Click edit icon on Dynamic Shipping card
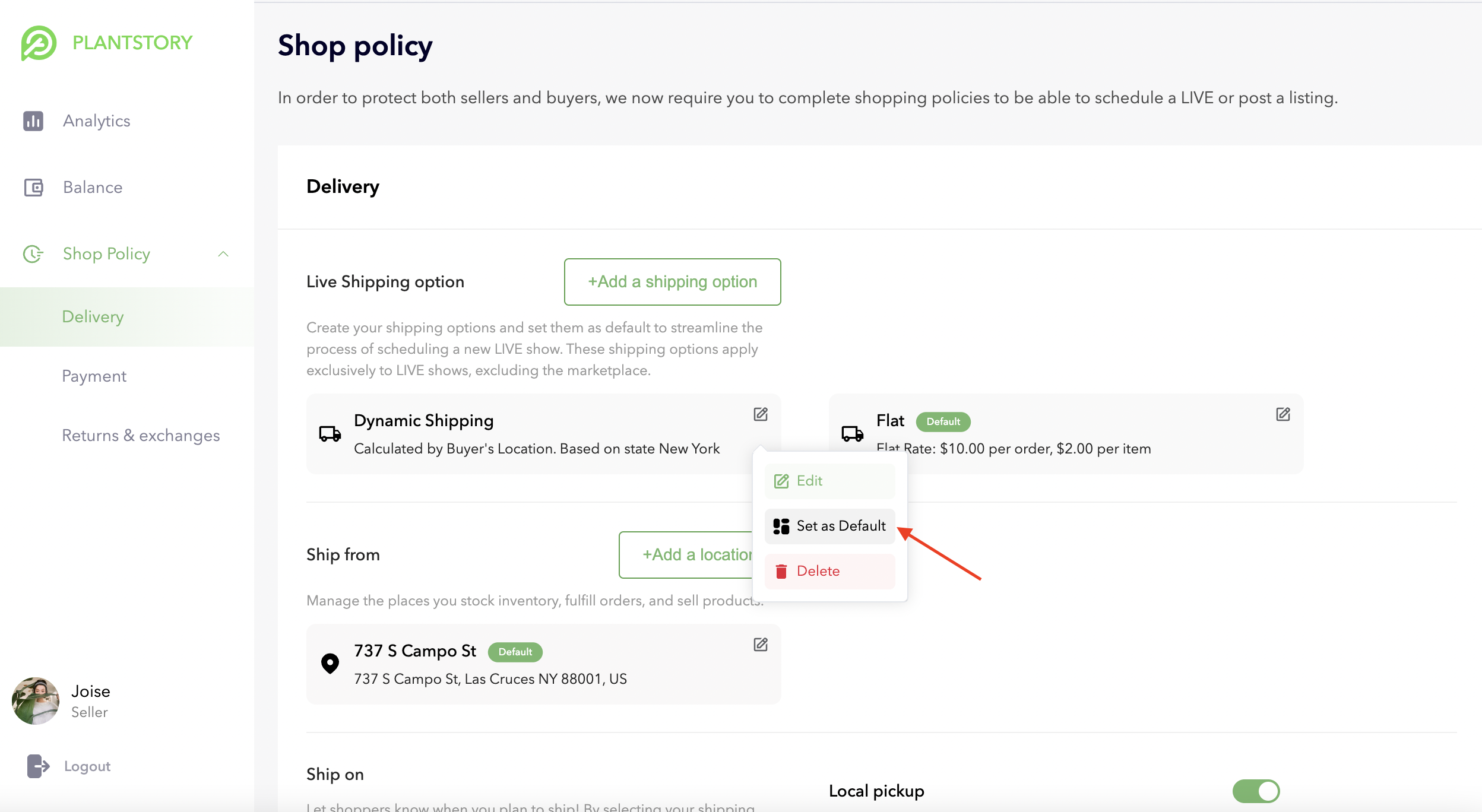The width and height of the screenshot is (1482, 812). [x=761, y=414]
